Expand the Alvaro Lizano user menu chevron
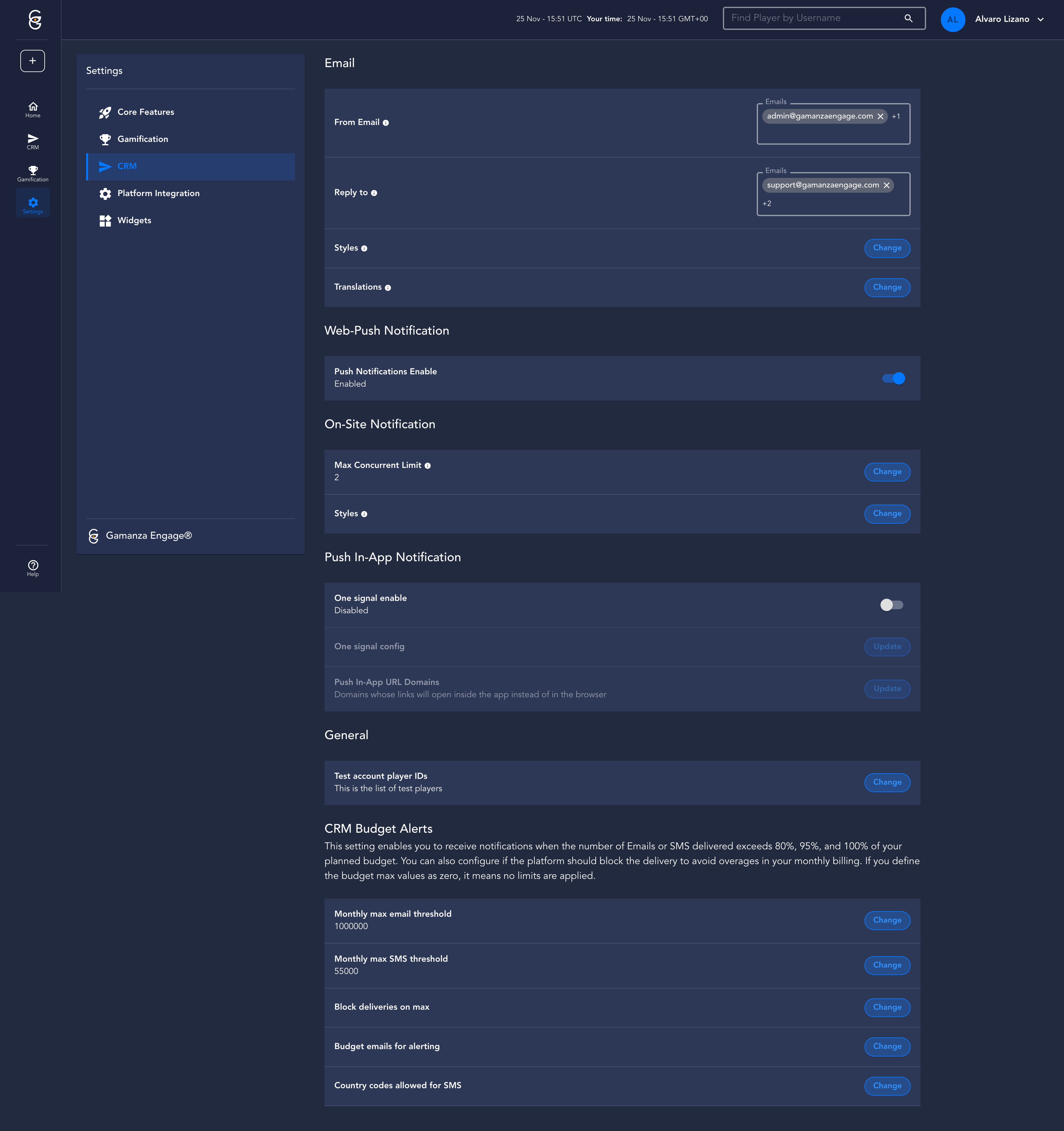Screen dimensions: 1064x1131 pyautogui.click(x=1040, y=19)
